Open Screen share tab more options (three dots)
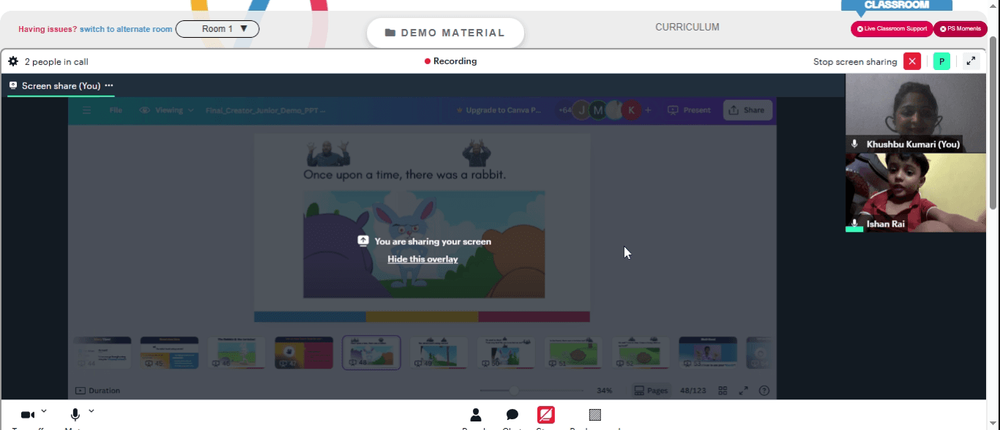 109,85
